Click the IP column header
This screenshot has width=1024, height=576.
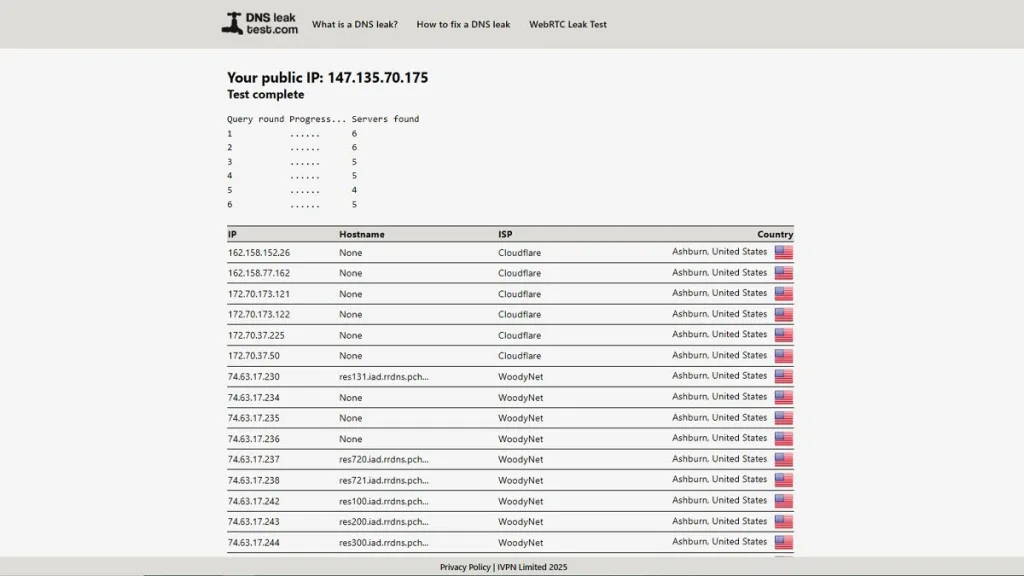(232, 234)
